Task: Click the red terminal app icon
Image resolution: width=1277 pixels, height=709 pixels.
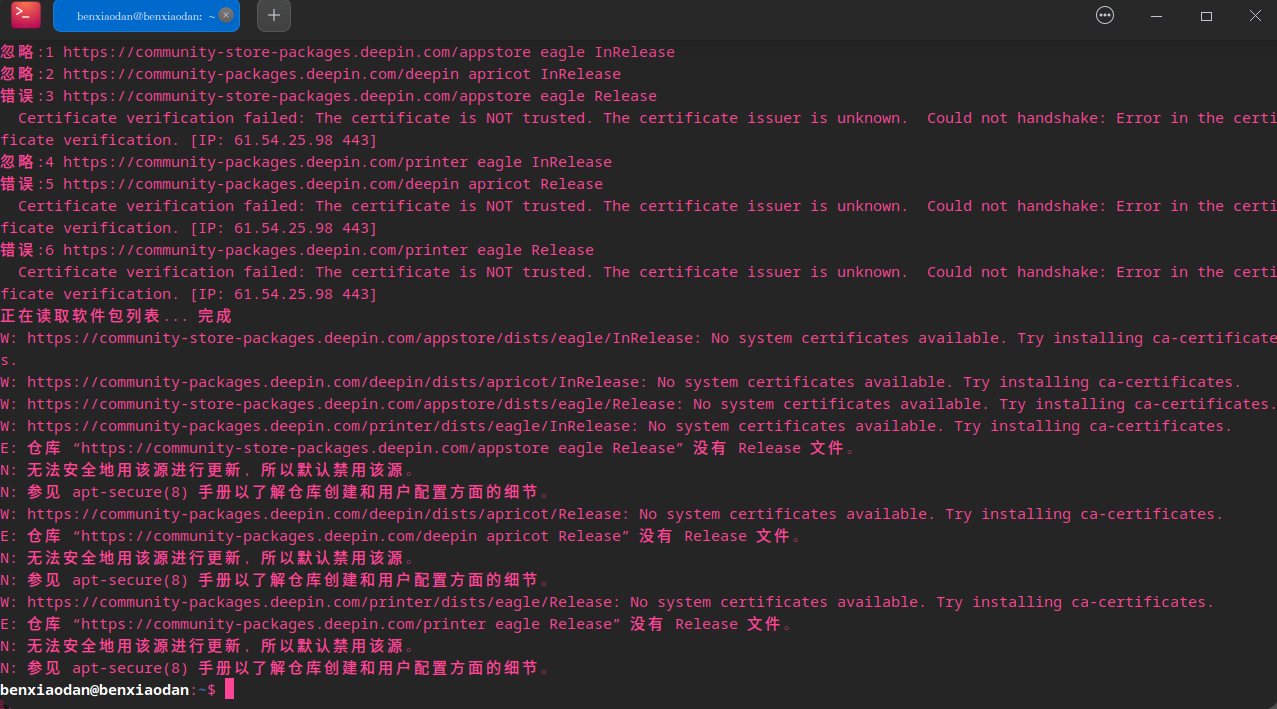Action: click(x=26, y=15)
